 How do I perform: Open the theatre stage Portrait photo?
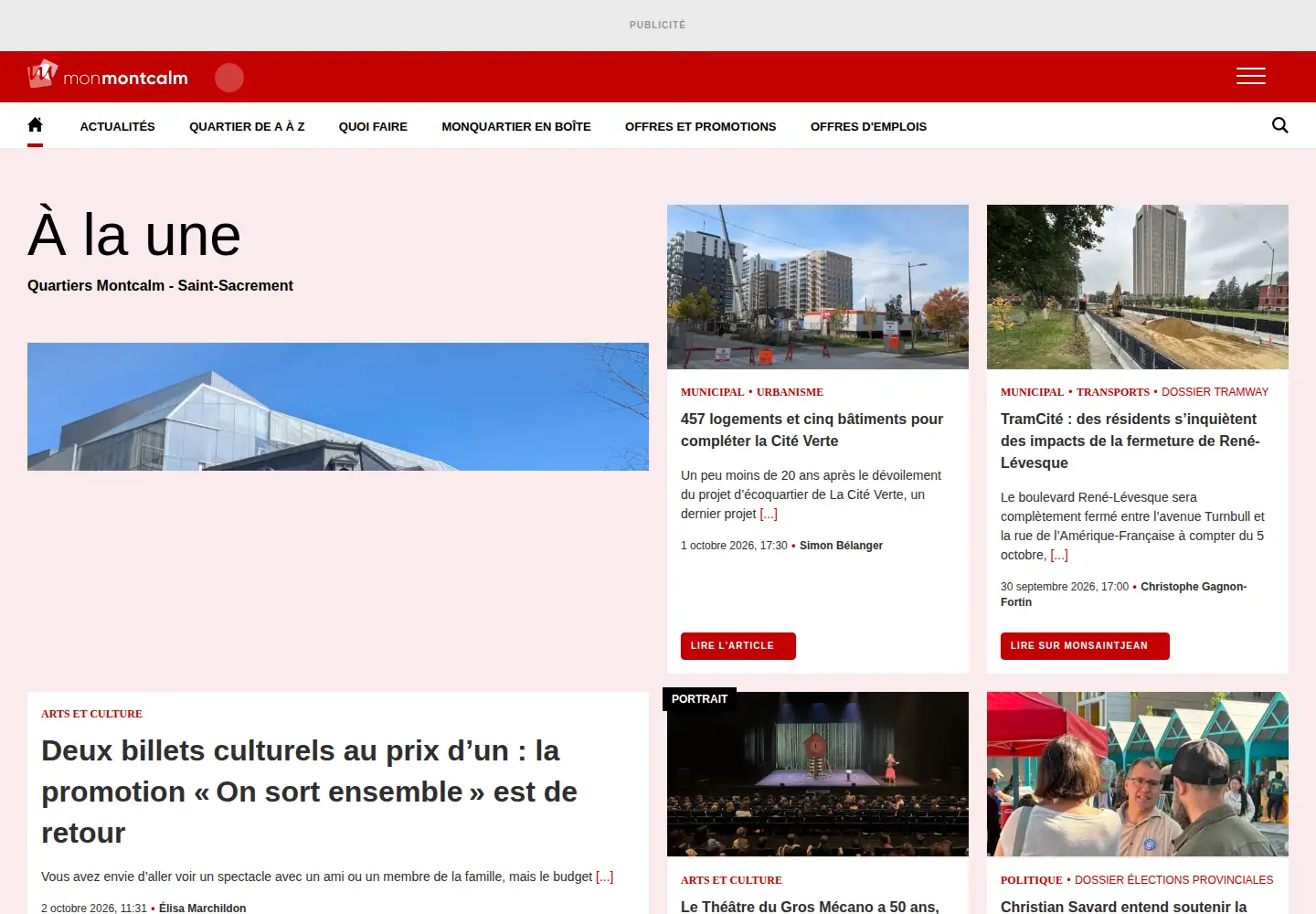point(818,774)
